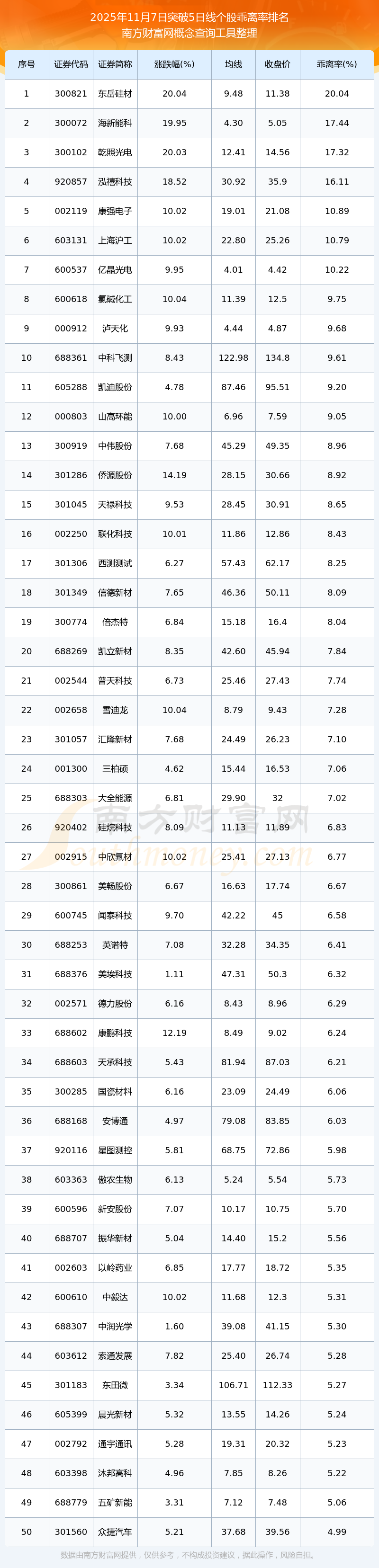The width and height of the screenshot is (379, 1568).
Task: Click stock name 德力股份
Action: 115,1003
